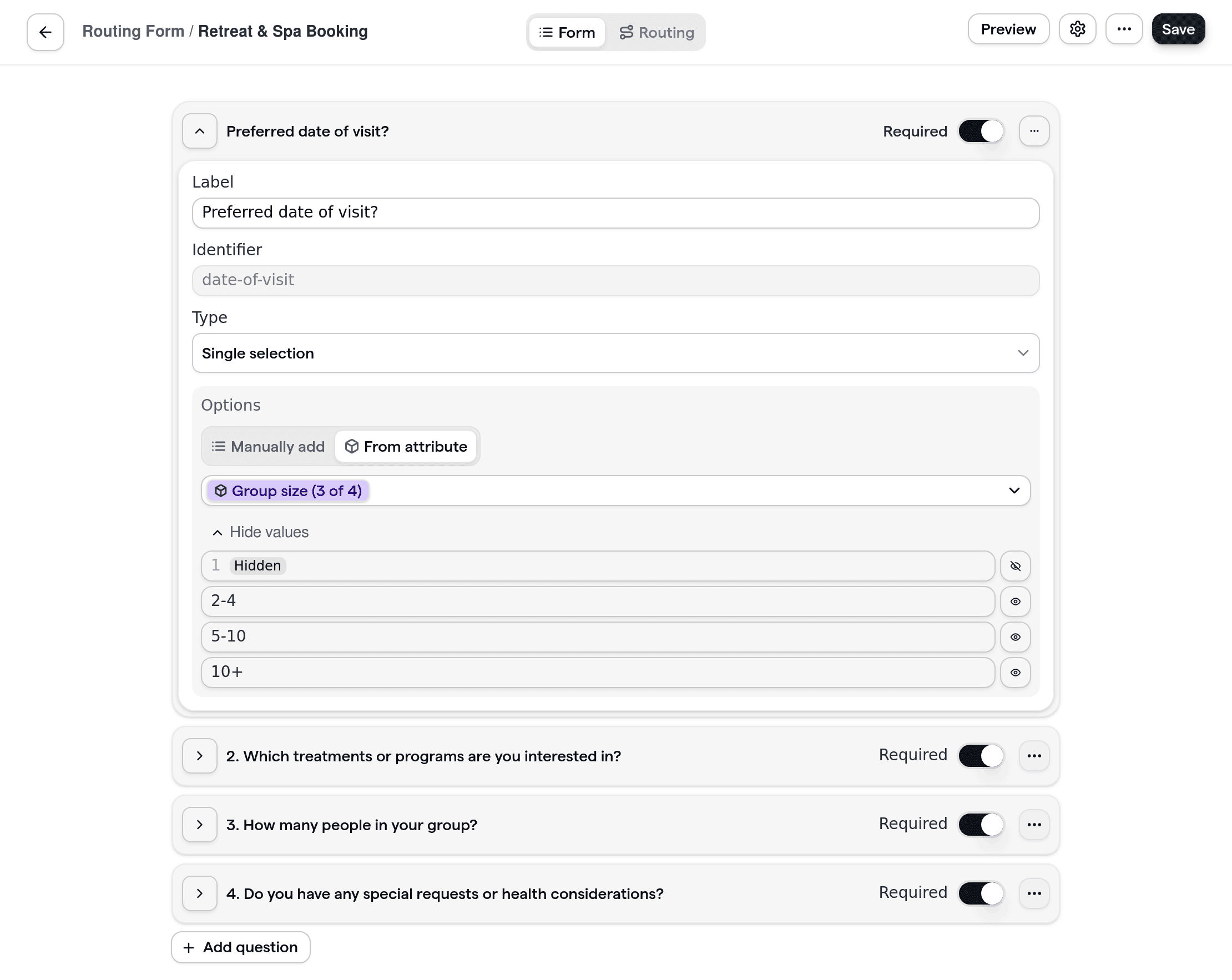Viewport: 1232px width, 980px height.
Task: Disable Required on question 2
Action: coord(979,755)
